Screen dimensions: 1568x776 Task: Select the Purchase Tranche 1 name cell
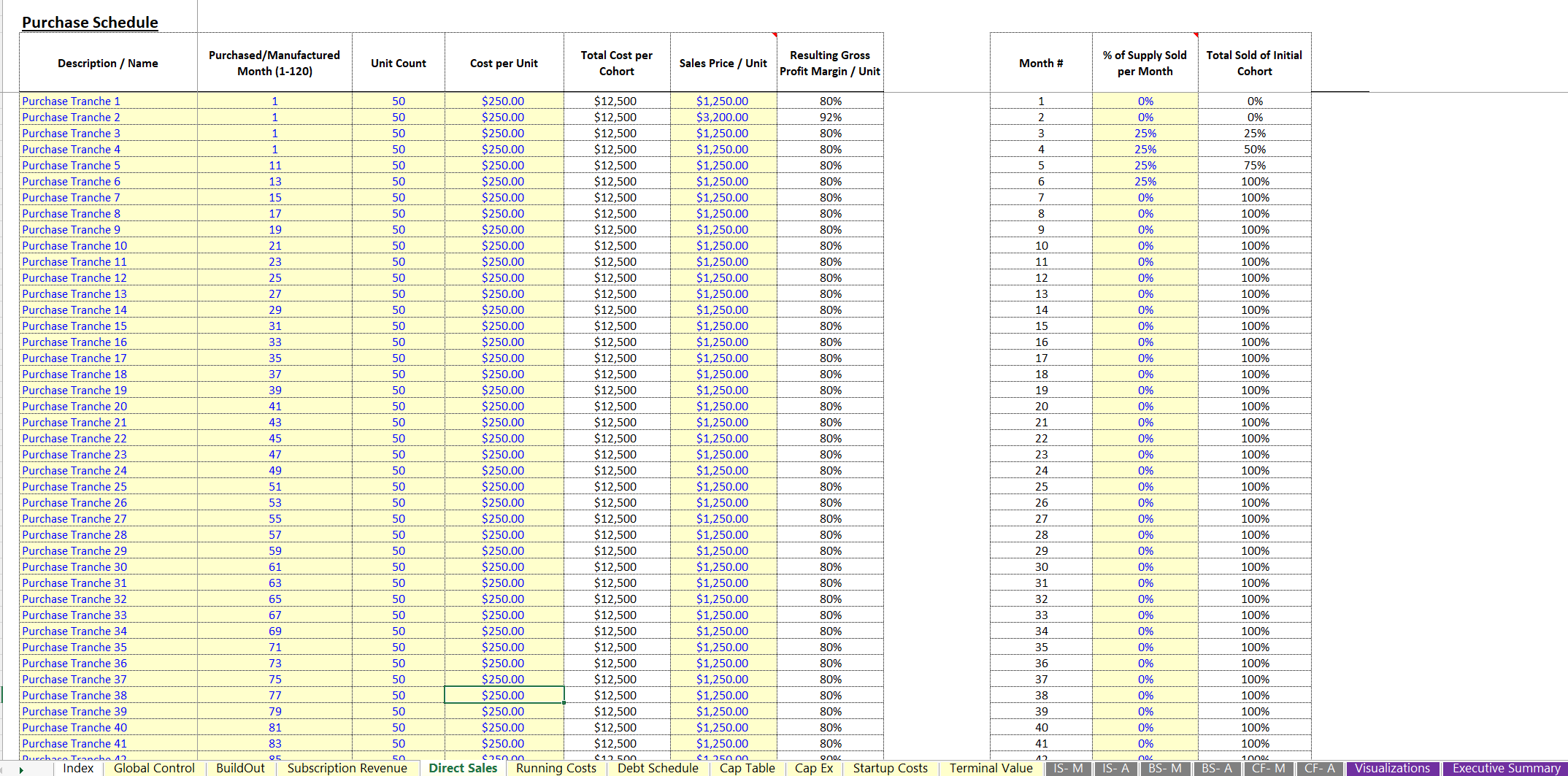pos(108,101)
